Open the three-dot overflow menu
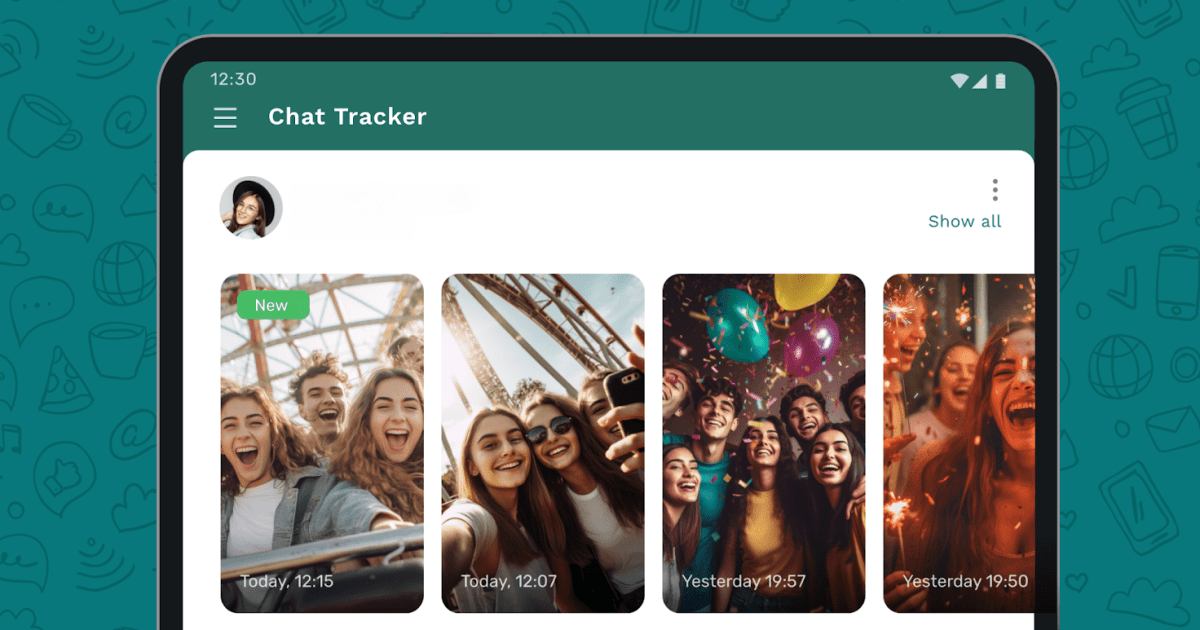The image size is (1200, 630). 995,189
